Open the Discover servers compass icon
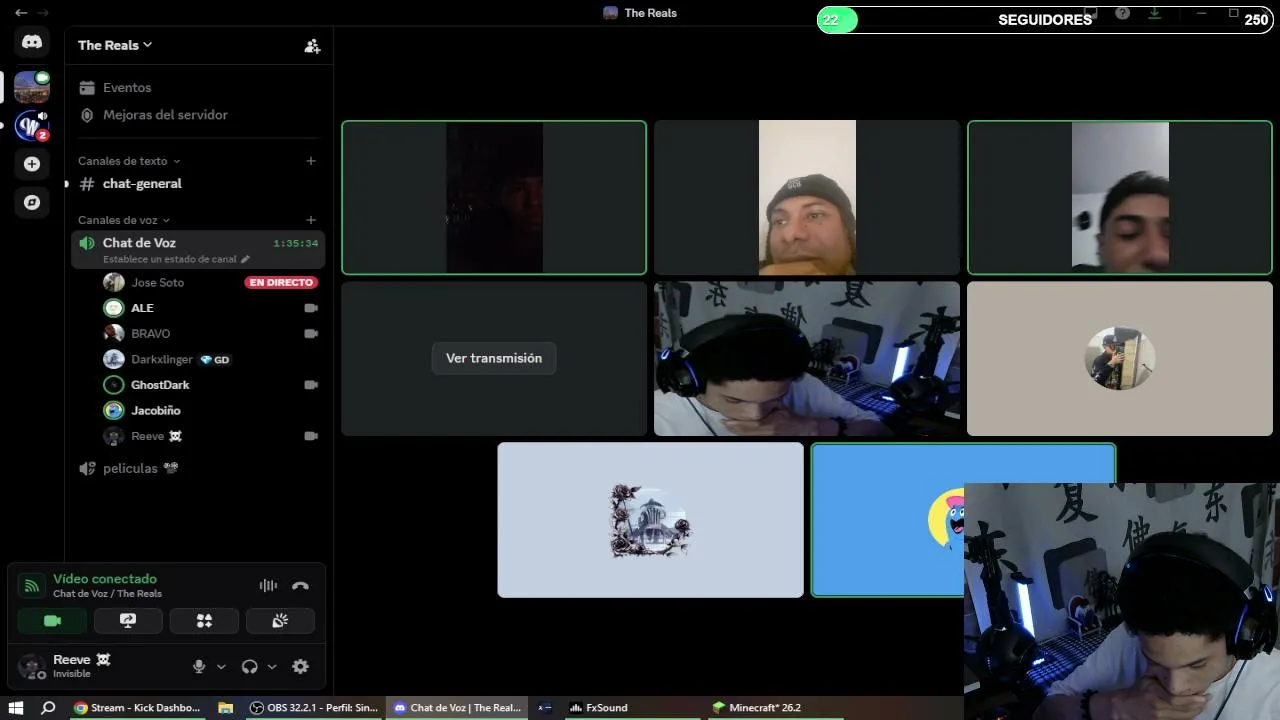1280x720 pixels. [32, 202]
